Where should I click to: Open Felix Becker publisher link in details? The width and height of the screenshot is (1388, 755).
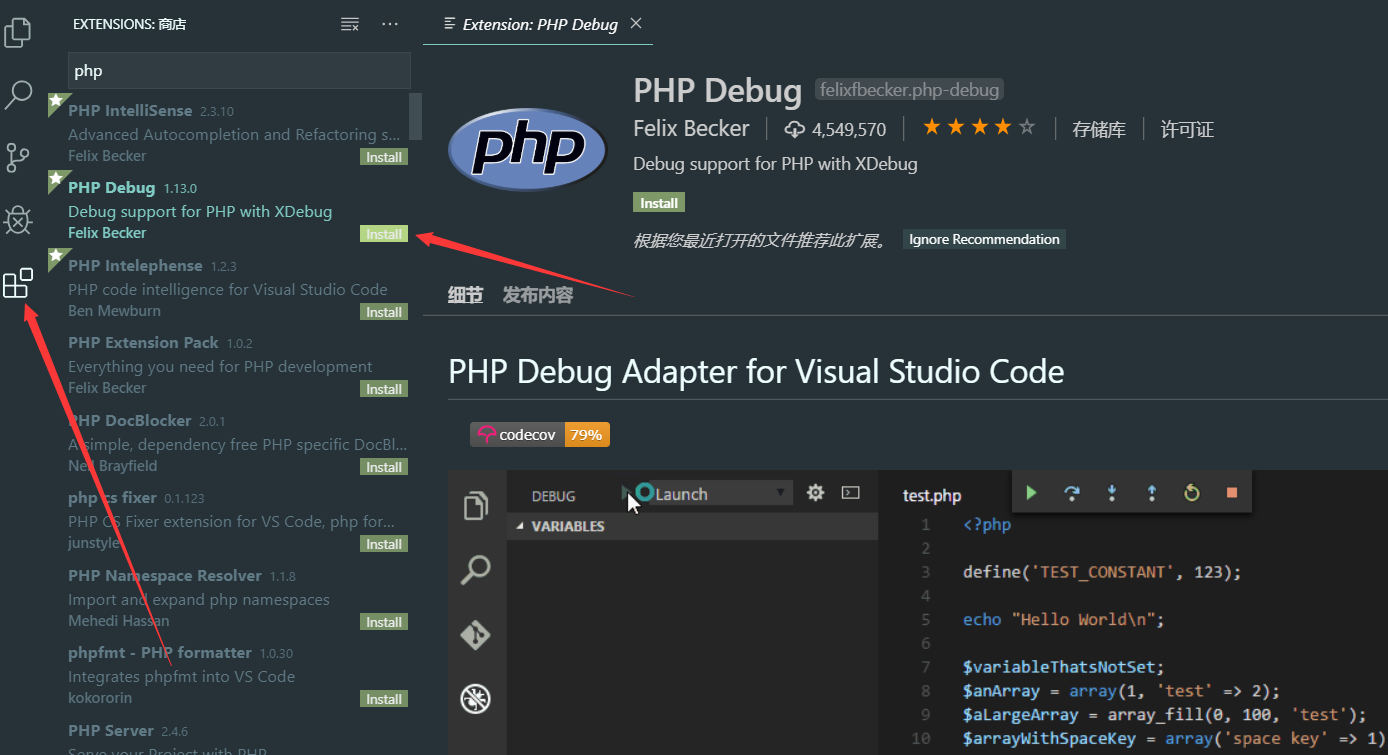pyautogui.click(x=691, y=129)
